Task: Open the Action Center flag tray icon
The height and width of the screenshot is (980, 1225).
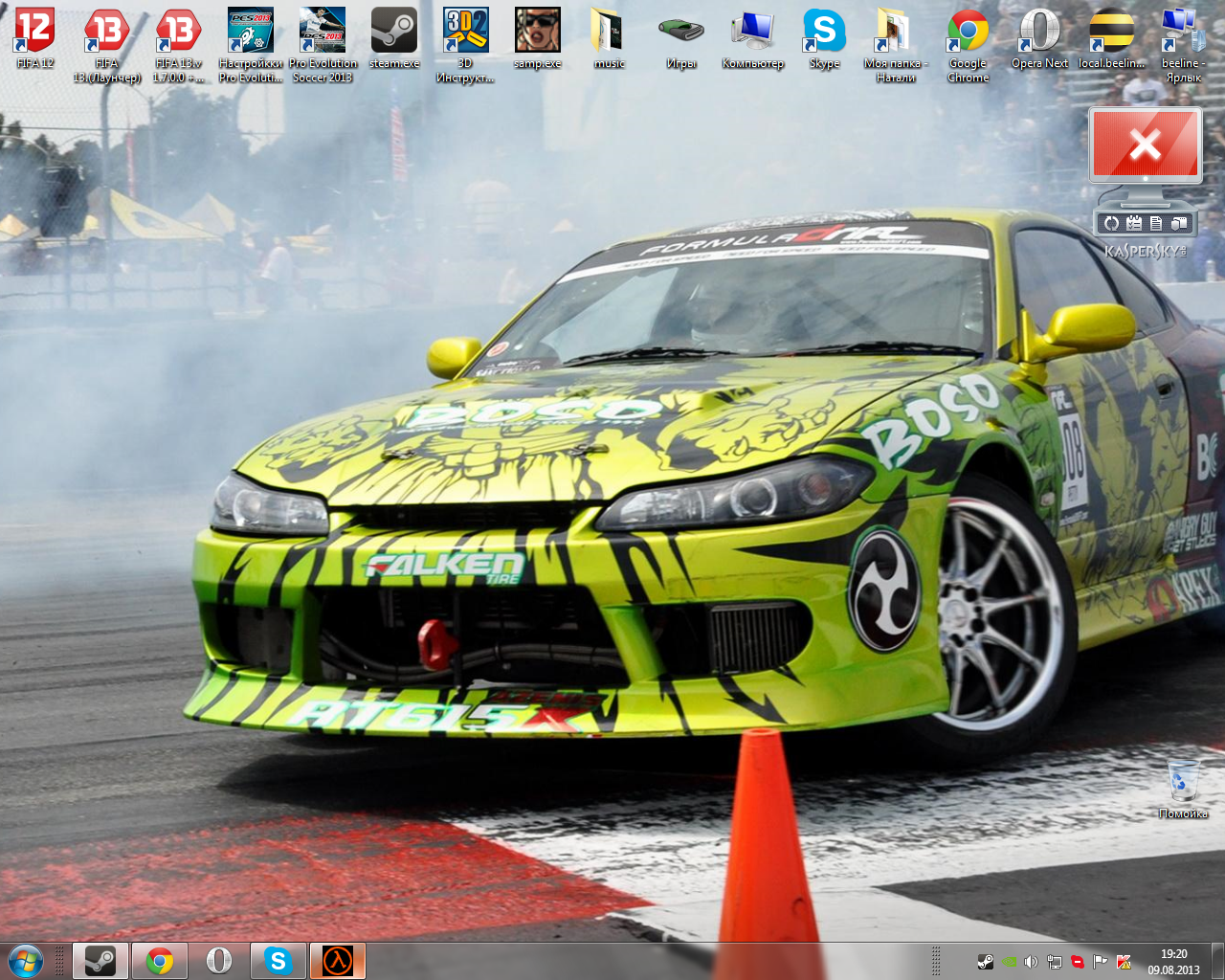Action: click(x=1101, y=962)
